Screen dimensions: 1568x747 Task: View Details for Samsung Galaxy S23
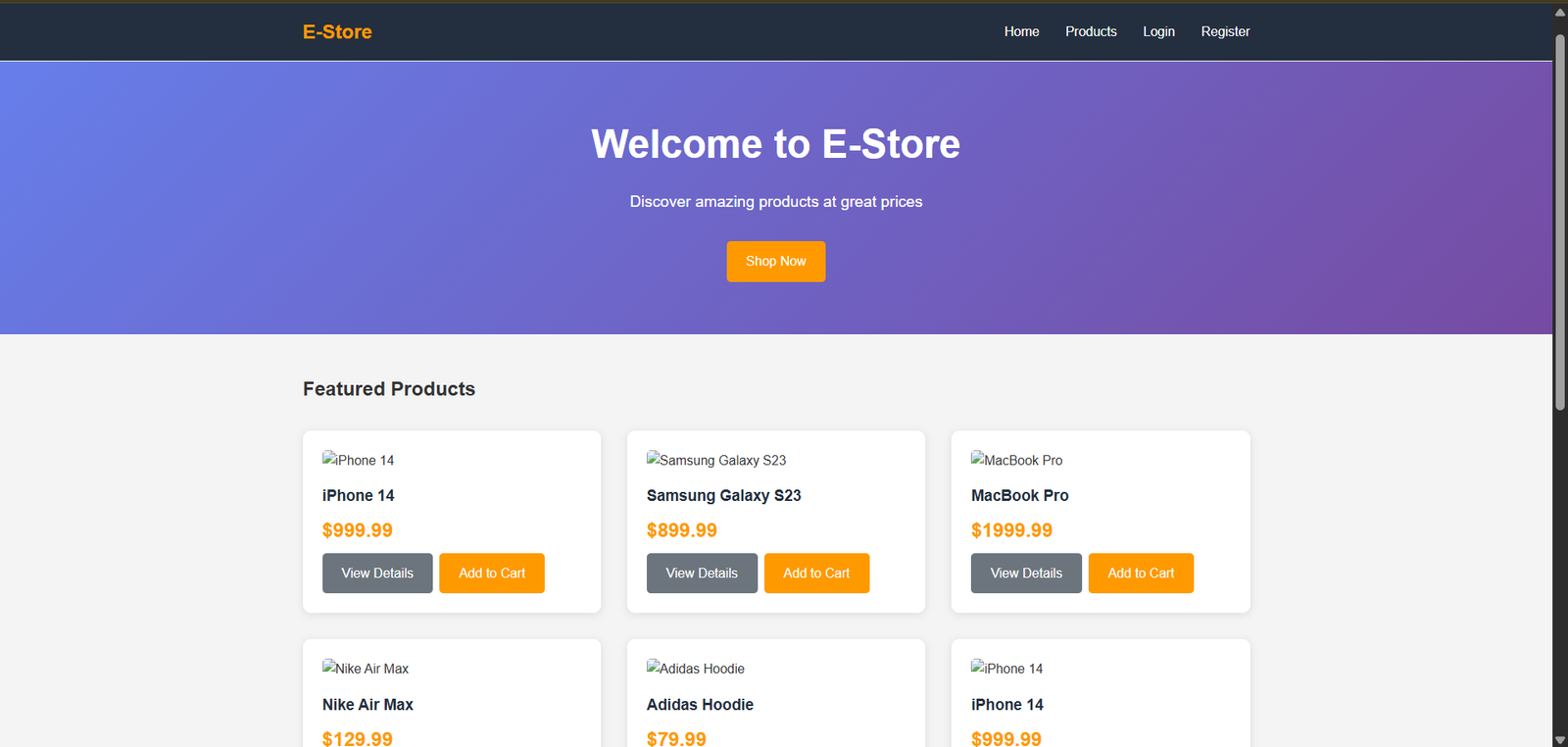click(x=702, y=573)
